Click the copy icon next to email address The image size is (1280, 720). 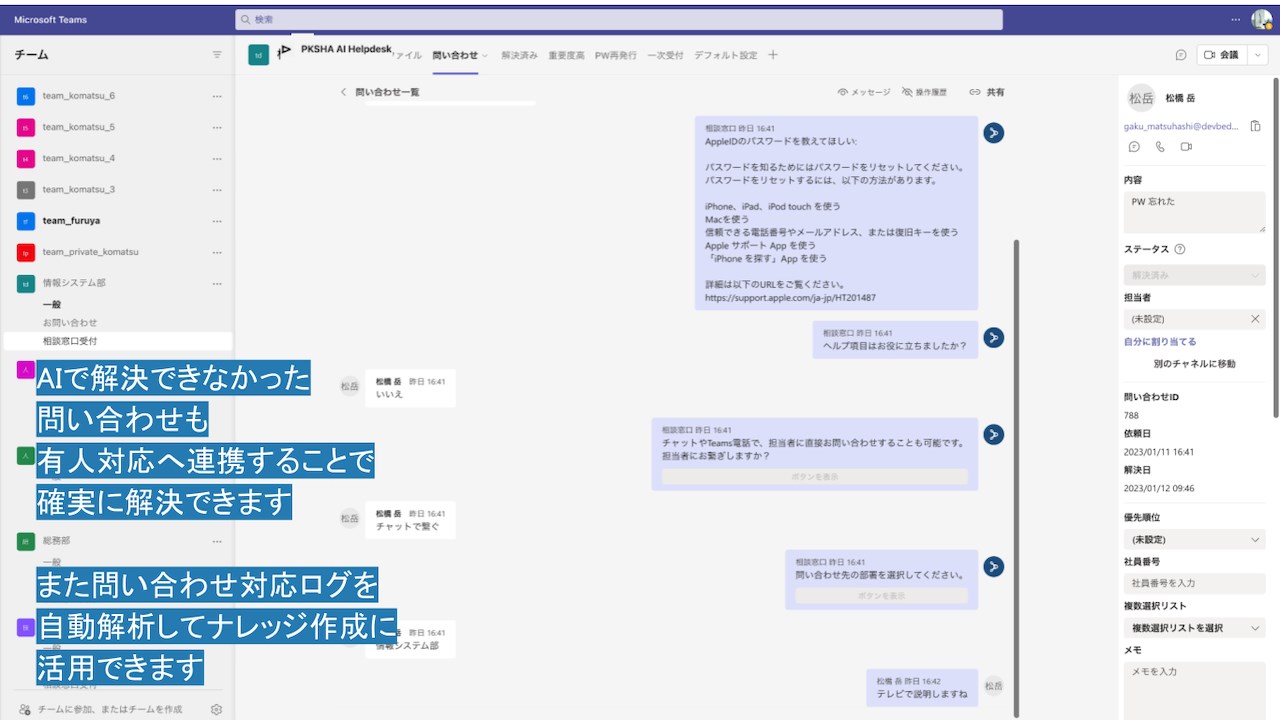pos(1256,126)
